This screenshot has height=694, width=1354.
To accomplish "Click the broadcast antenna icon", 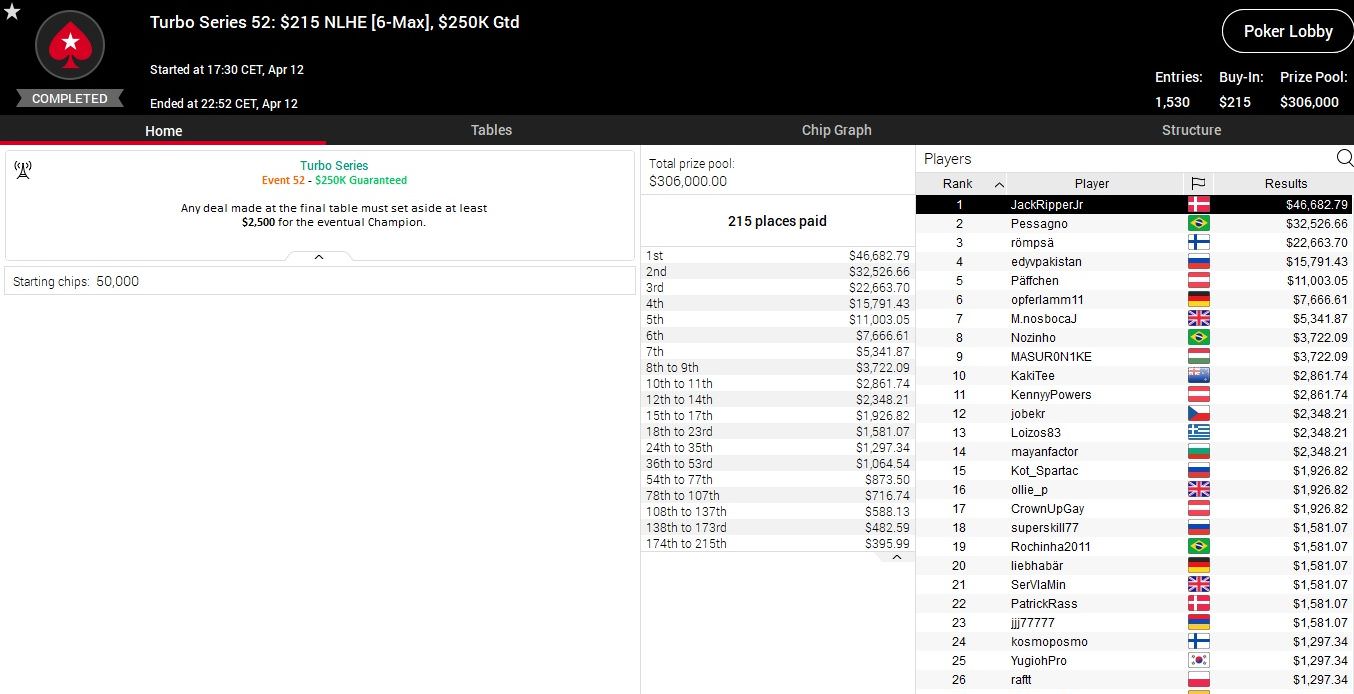I will tap(23, 169).
